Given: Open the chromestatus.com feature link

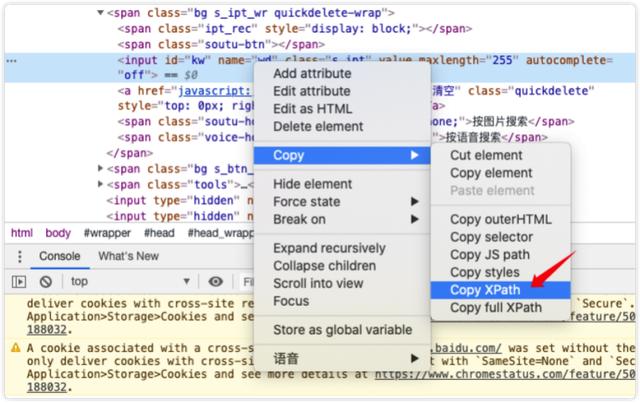Looking at the screenshot, I should click(505, 374).
